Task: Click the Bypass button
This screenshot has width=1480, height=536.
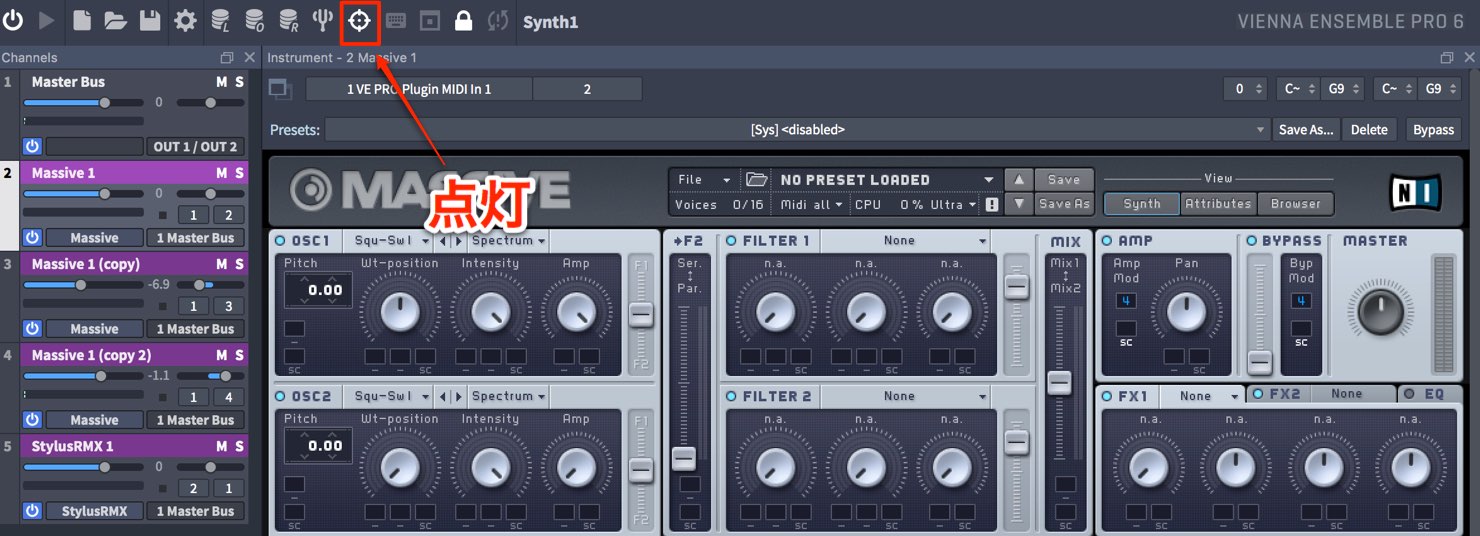Action: [x=1433, y=130]
